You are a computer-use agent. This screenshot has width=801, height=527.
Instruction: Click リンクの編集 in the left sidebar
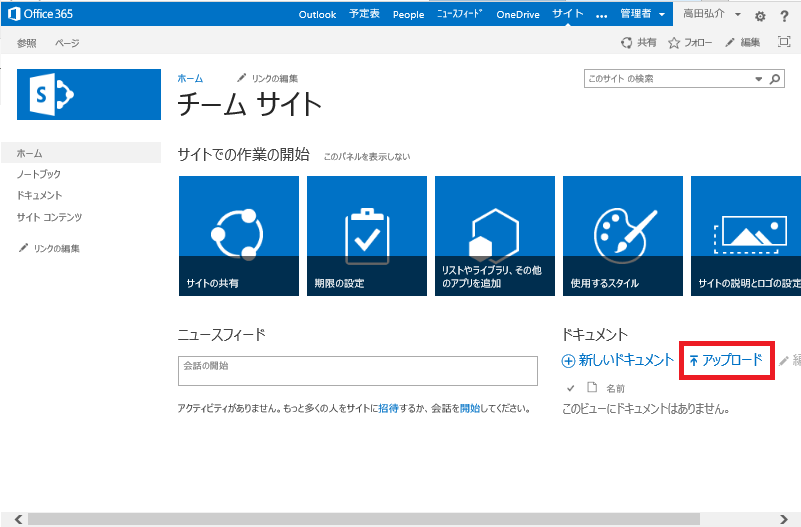click(49, 248)
